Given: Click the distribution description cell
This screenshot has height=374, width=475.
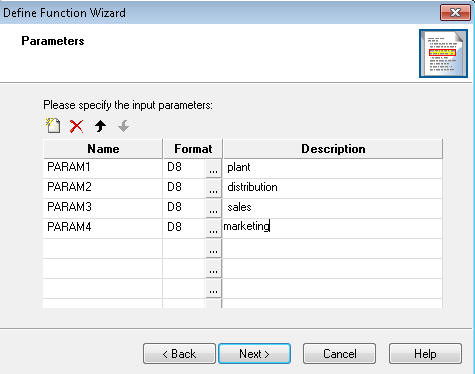Looking at the screenshot, I should (332, 188).
